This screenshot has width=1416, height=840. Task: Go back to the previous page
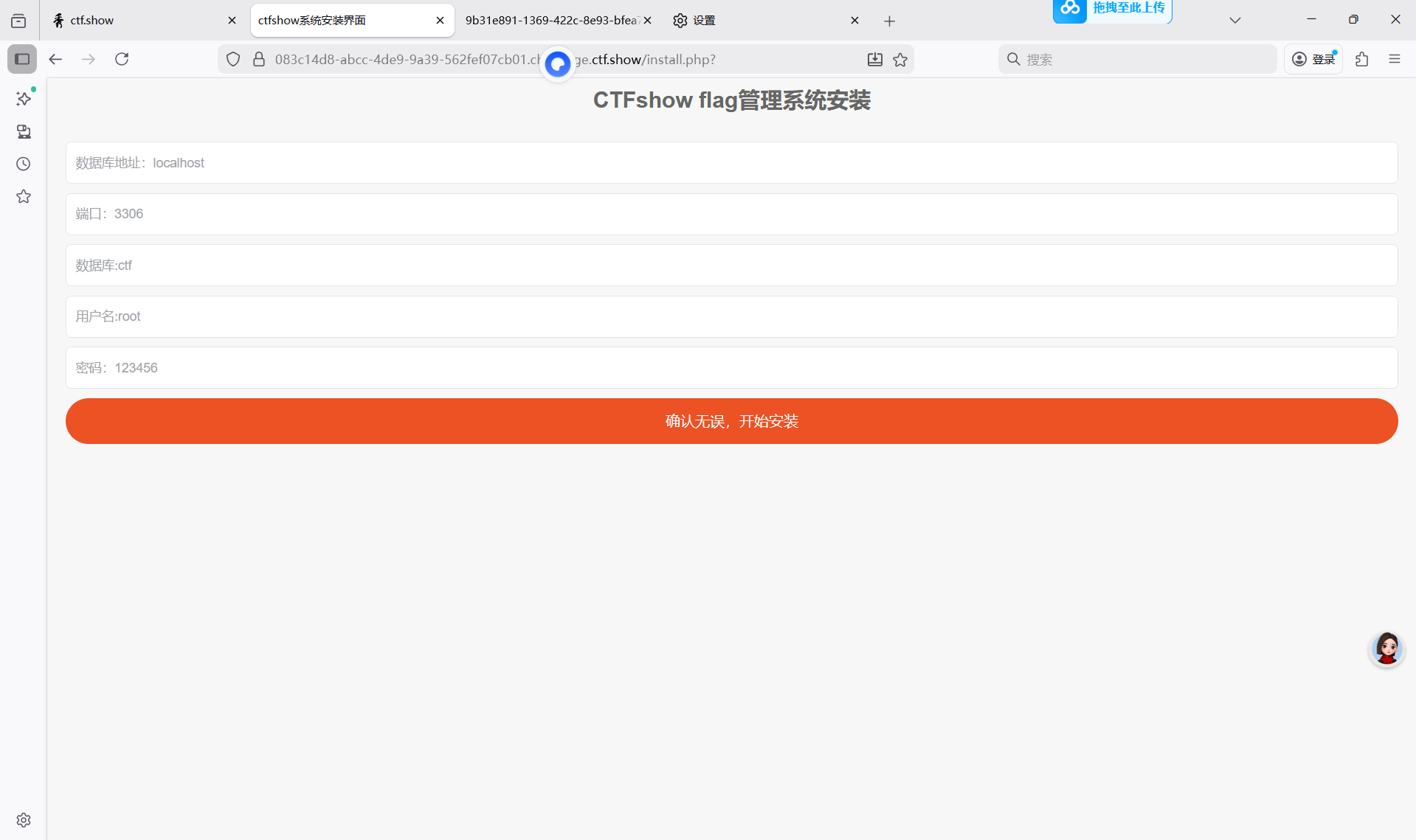55,59
